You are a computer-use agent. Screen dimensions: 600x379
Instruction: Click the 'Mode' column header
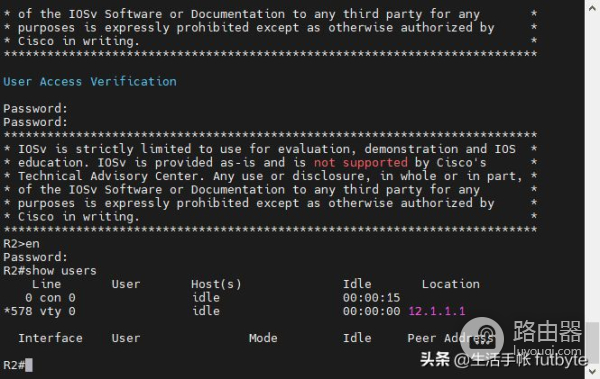(x=263, y=338)
